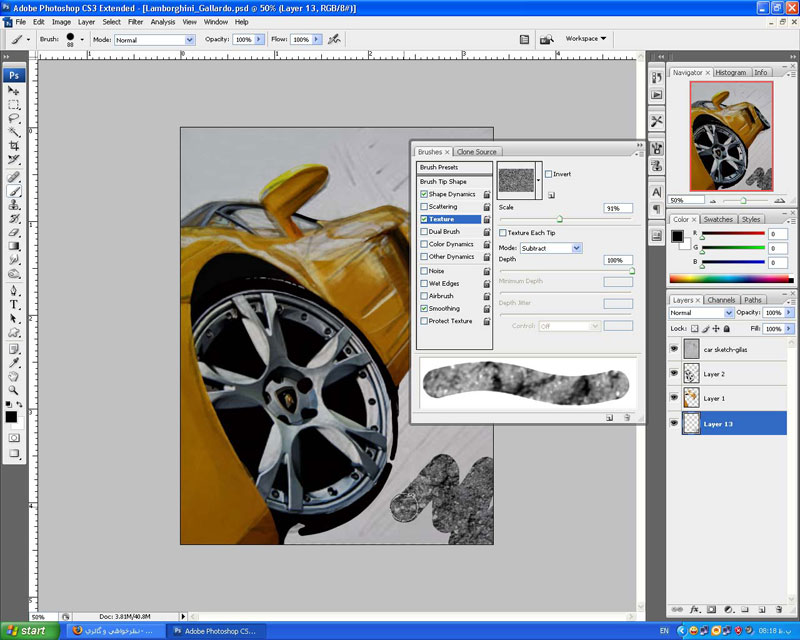
Task: Hide the car sketch-gilas layer
Action: [674, 349]
